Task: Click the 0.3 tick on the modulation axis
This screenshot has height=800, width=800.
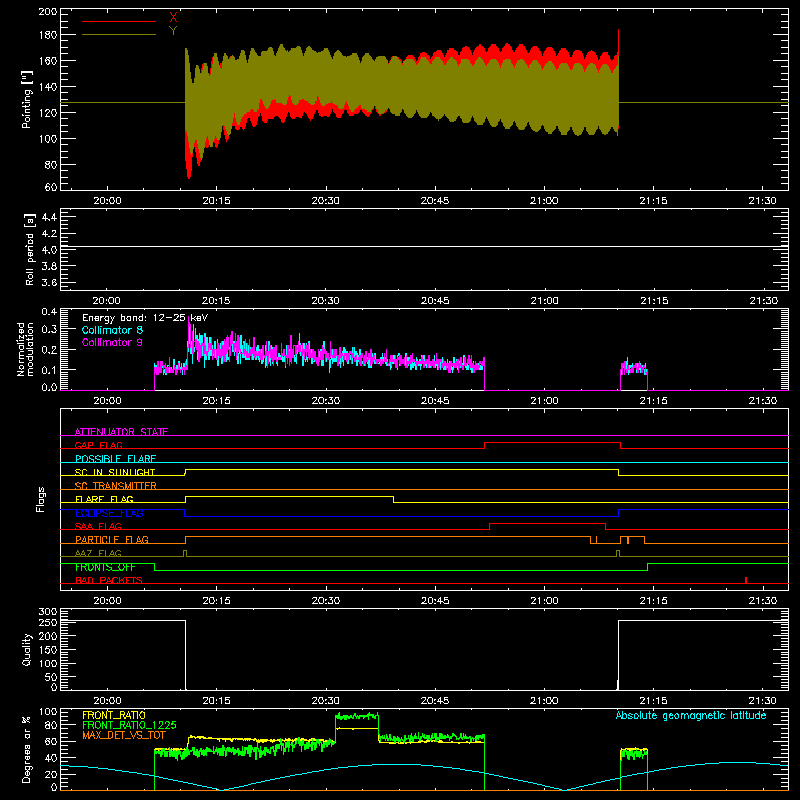Action: tap(49, 329)
